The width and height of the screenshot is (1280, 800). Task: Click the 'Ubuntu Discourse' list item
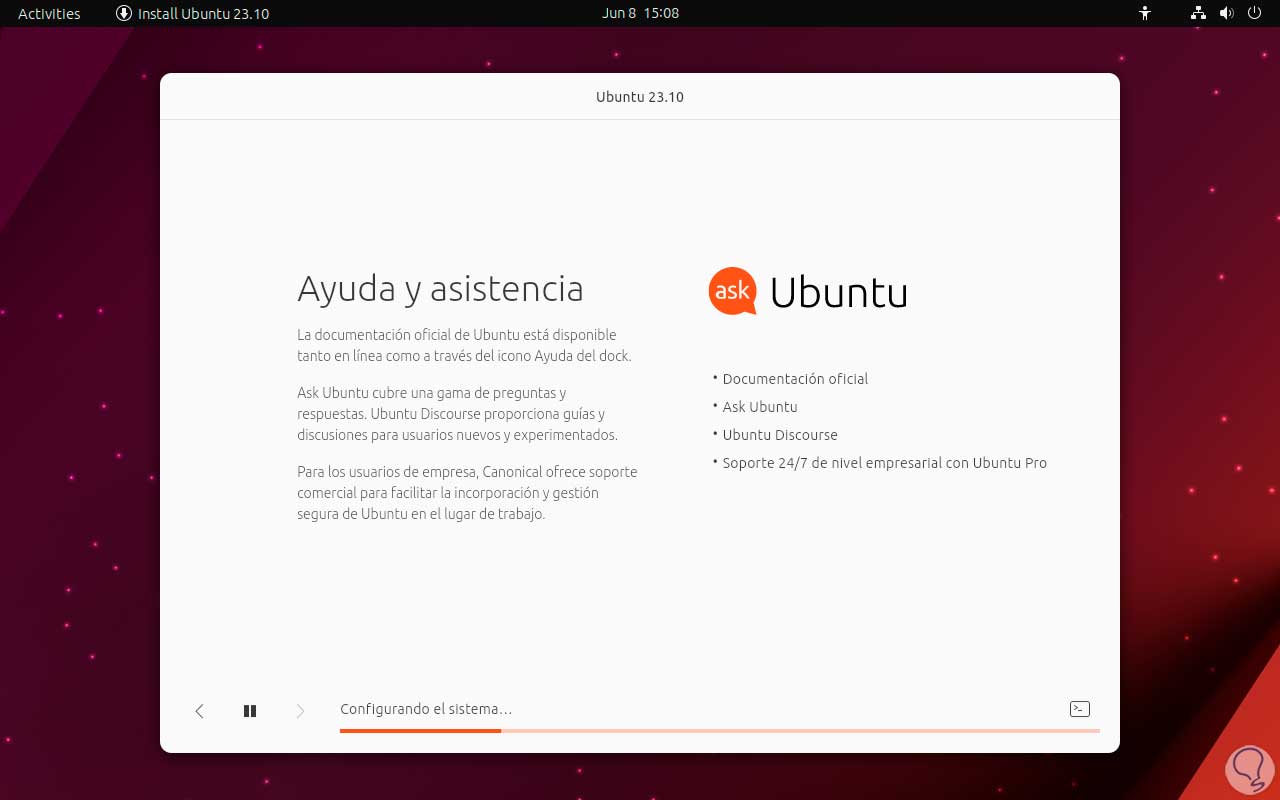780,435
